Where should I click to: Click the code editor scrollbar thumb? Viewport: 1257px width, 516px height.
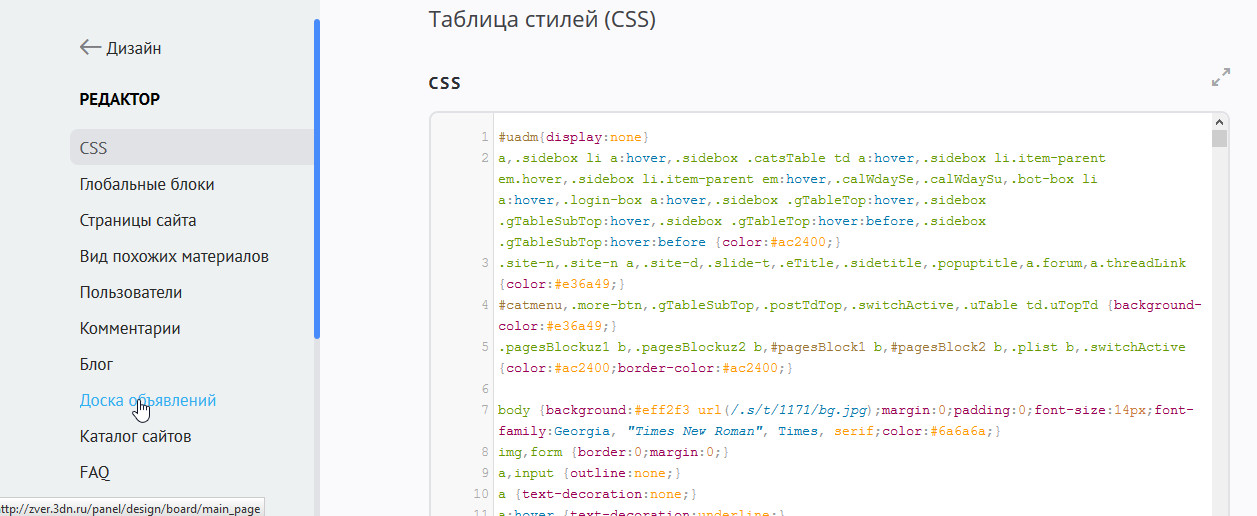pos(1219,139)
